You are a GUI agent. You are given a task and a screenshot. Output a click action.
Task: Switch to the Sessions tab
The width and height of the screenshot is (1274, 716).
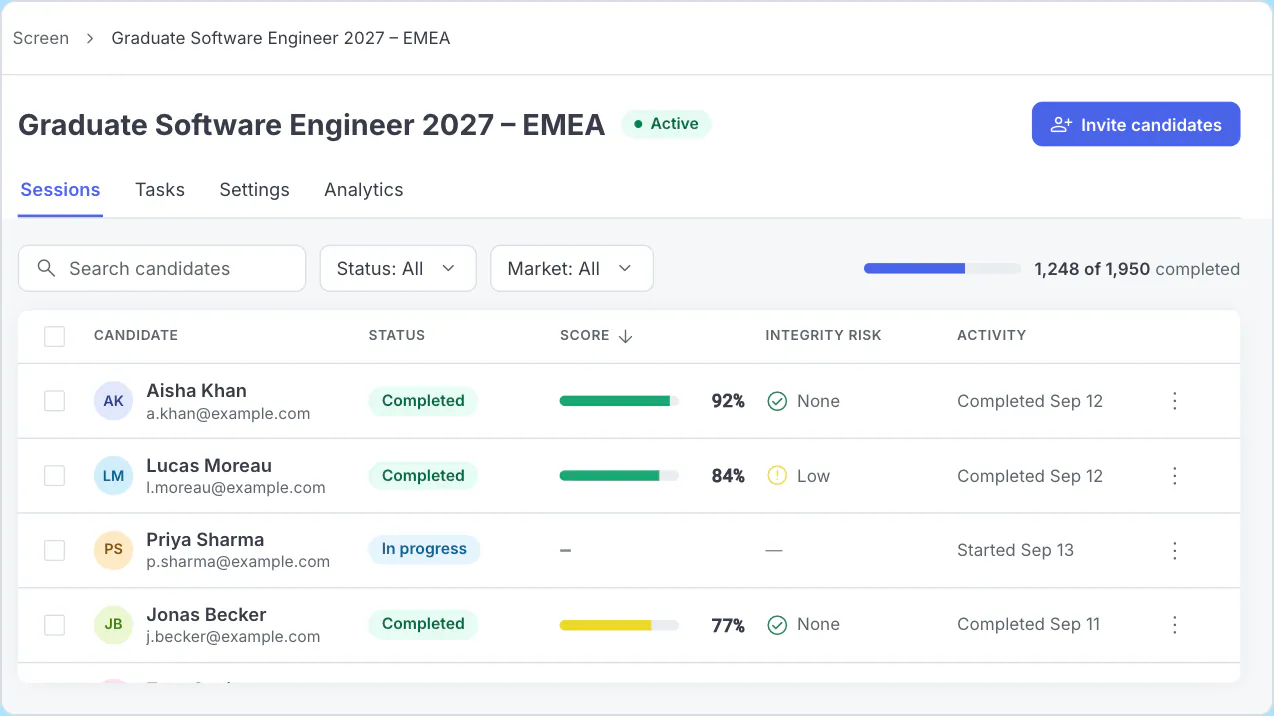click(x=60, y=190)
